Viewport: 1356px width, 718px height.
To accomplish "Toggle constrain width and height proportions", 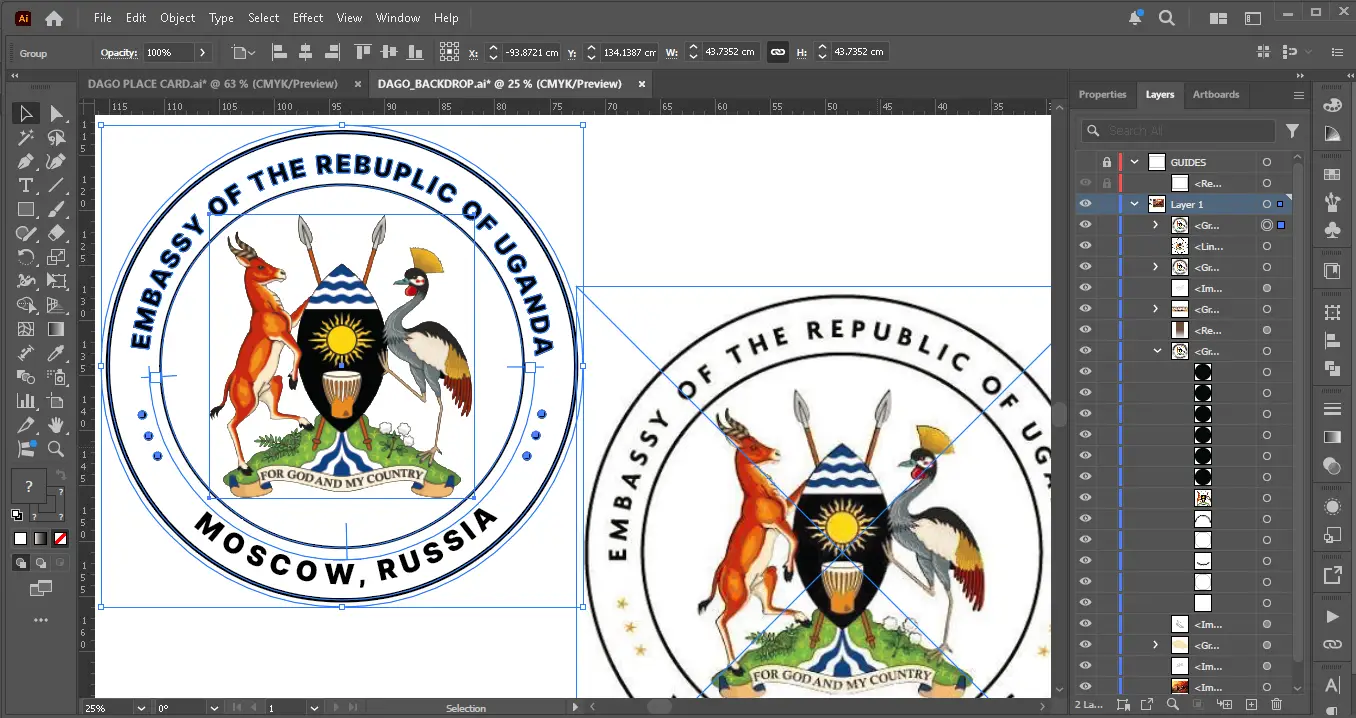I will coord(777,52).
